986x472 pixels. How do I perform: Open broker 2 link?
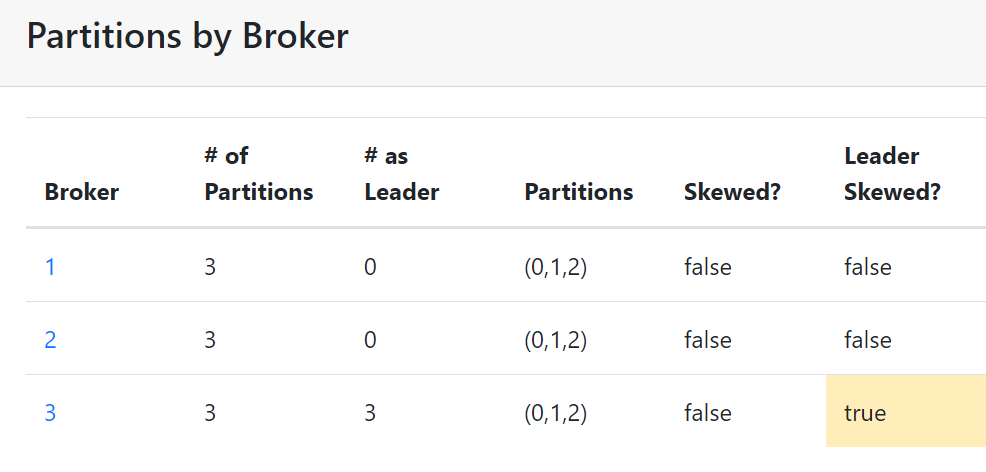[x=50, y=340]
